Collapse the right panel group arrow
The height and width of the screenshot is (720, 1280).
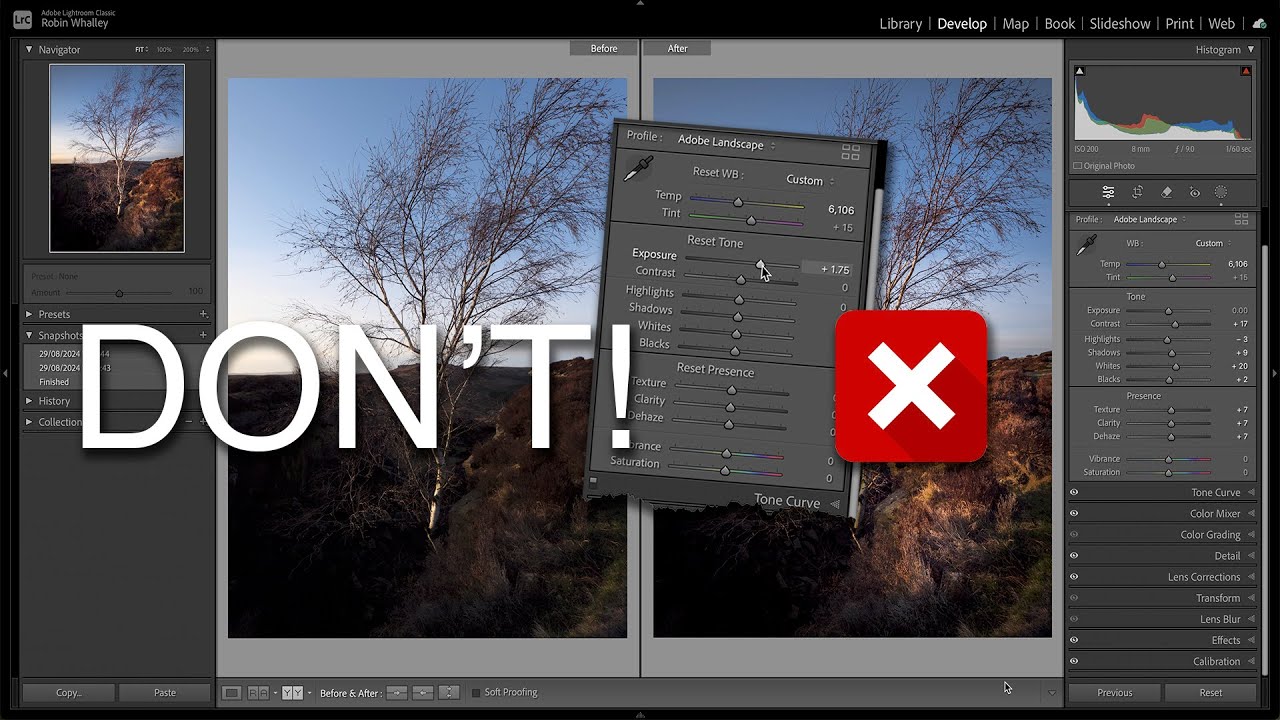point(1274,373)
